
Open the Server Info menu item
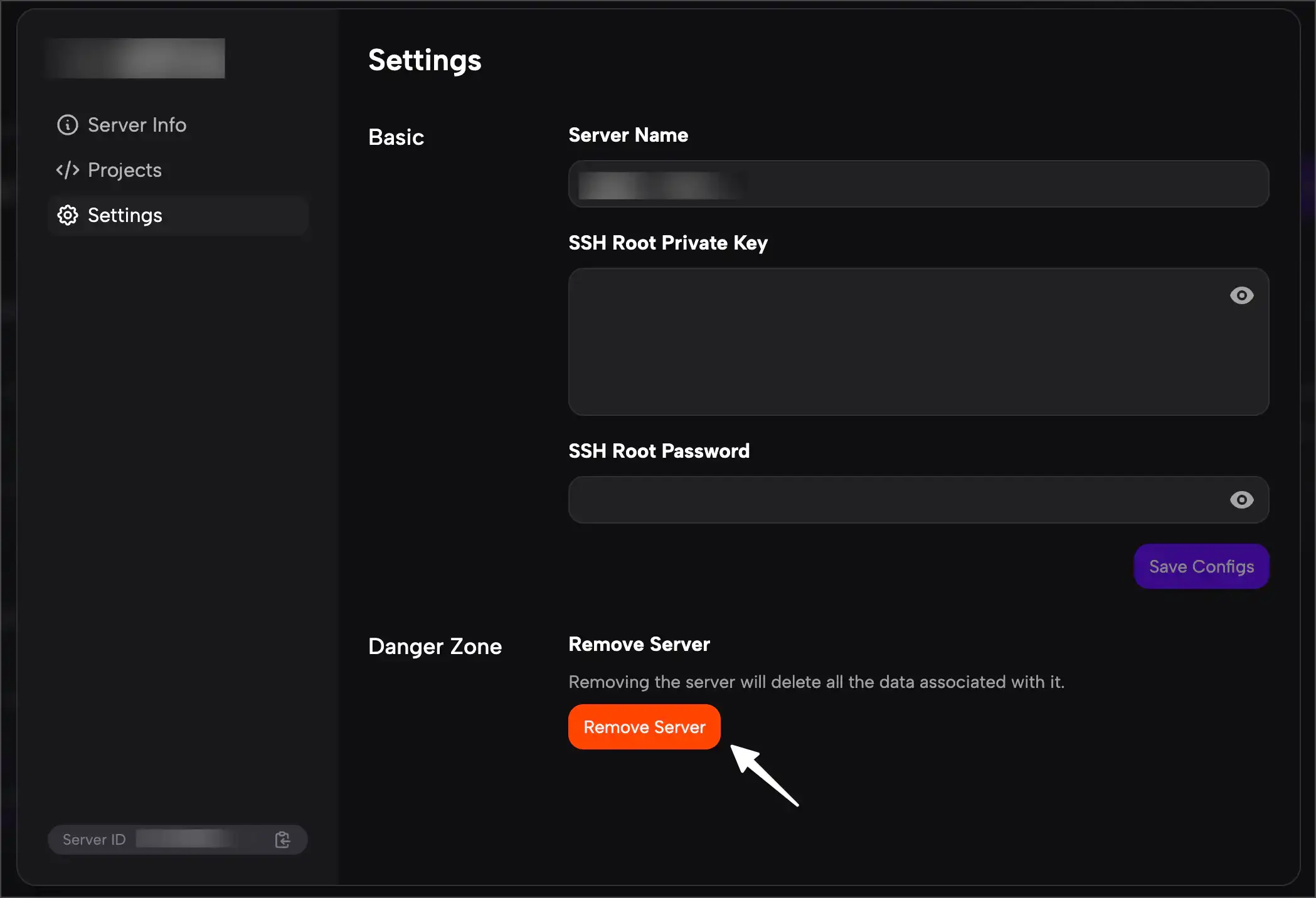[x=137, y=125]
